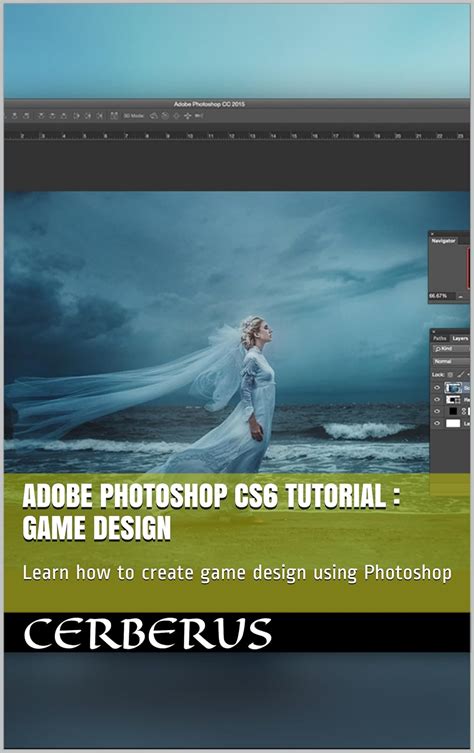474x753 pixels.
Task: Click the Align horizontal centers icon in options bar
Action: click(14, 116)
